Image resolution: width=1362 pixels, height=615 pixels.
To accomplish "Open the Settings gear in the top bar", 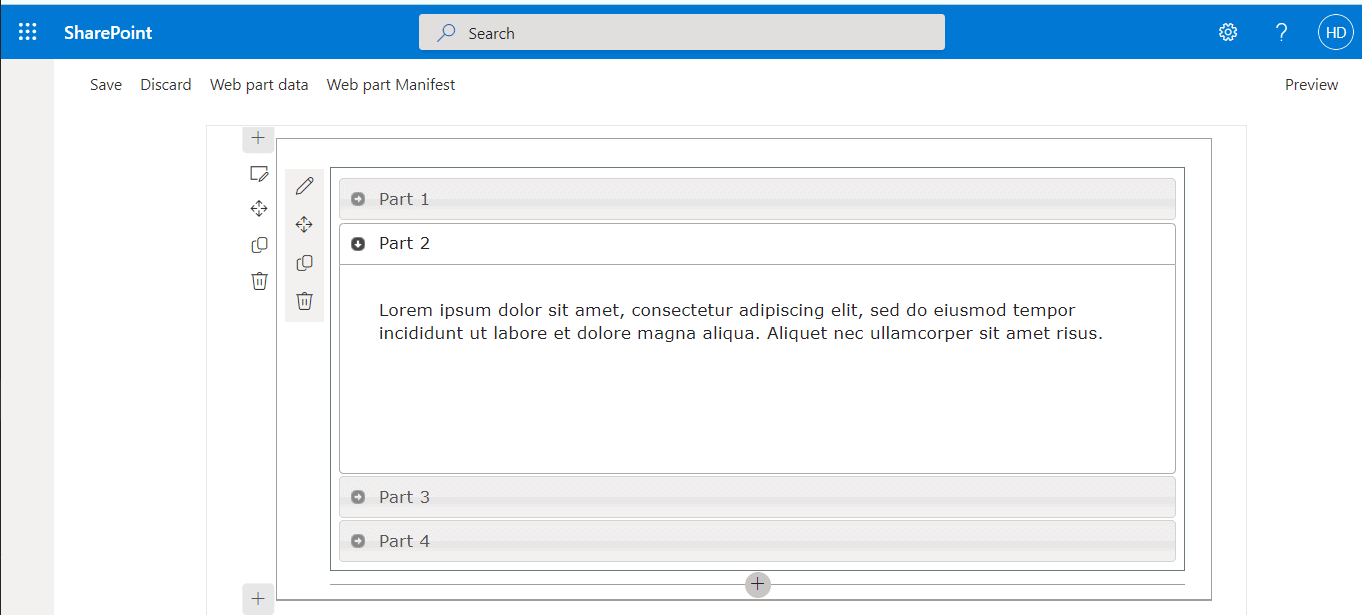I will click(x=1227, y=32).
